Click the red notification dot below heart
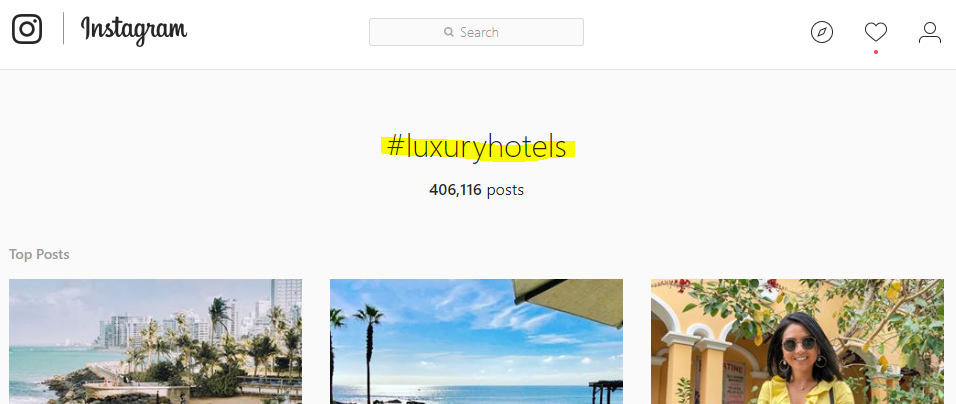This screenshot has height=404, width=956. tap(876, 52)
